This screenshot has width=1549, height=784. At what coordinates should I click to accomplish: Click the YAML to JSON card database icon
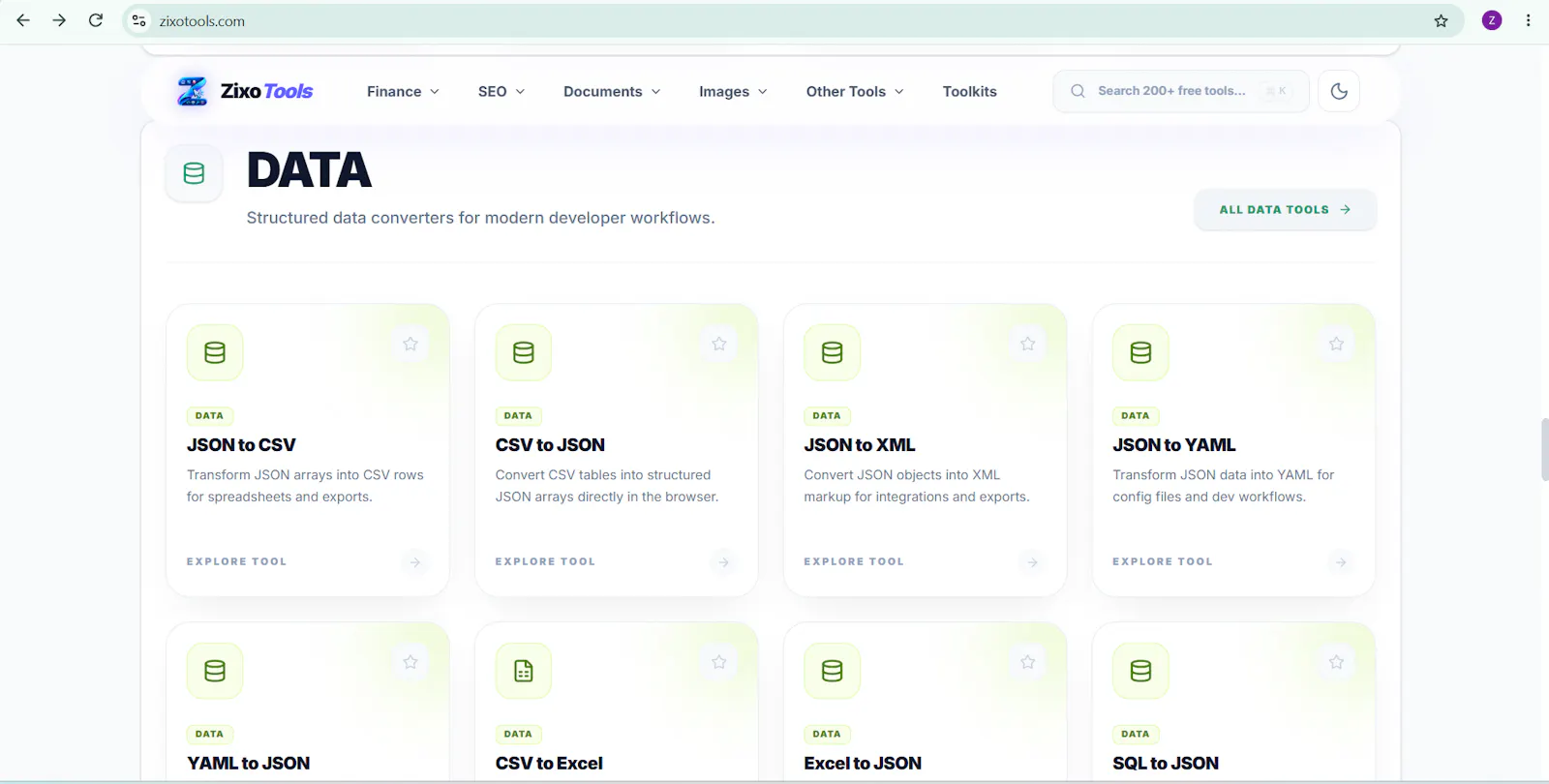(x=215, y=671)
